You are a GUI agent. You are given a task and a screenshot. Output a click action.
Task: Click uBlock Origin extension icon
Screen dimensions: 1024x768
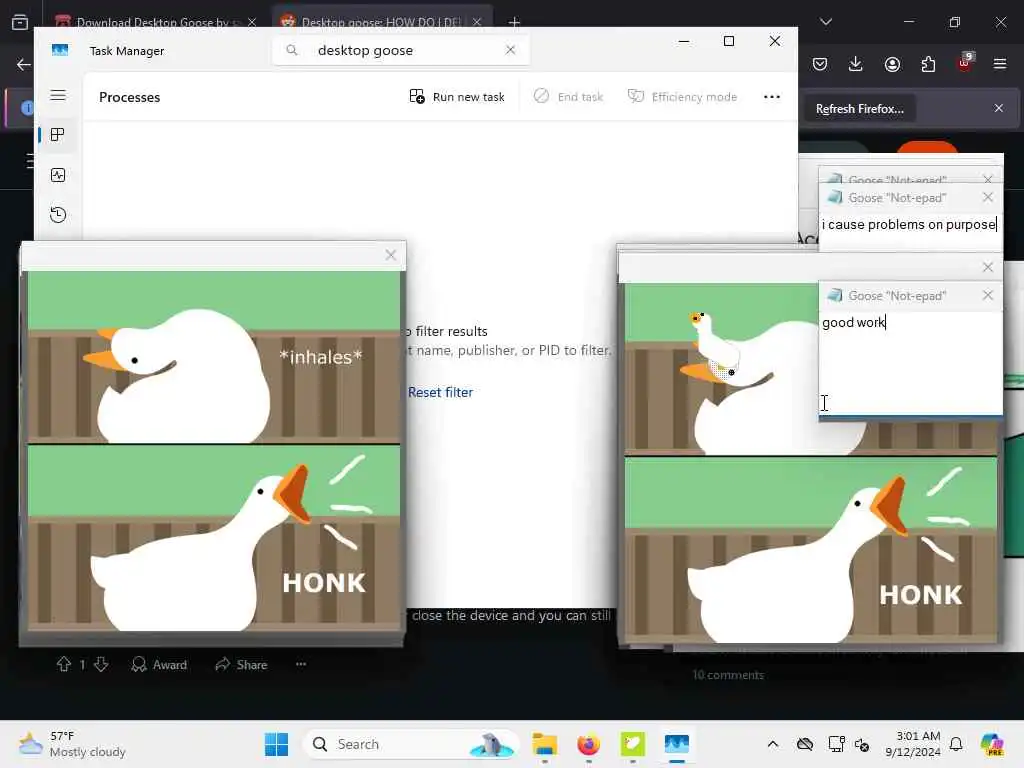coord(964,63)
